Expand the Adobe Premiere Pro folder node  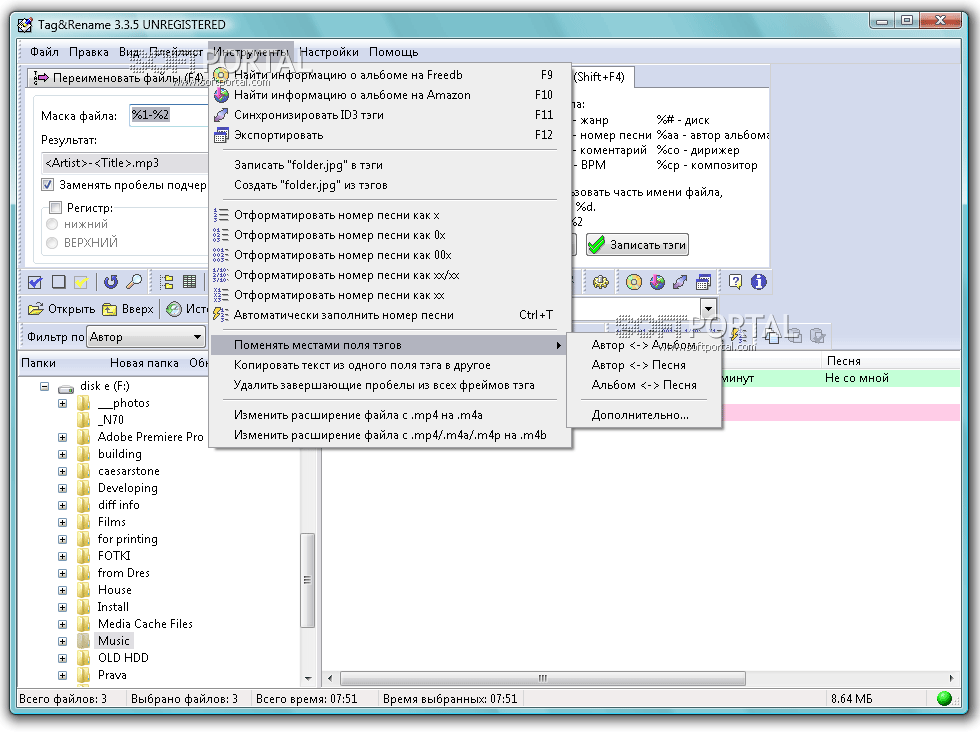(x=62, y=437)
